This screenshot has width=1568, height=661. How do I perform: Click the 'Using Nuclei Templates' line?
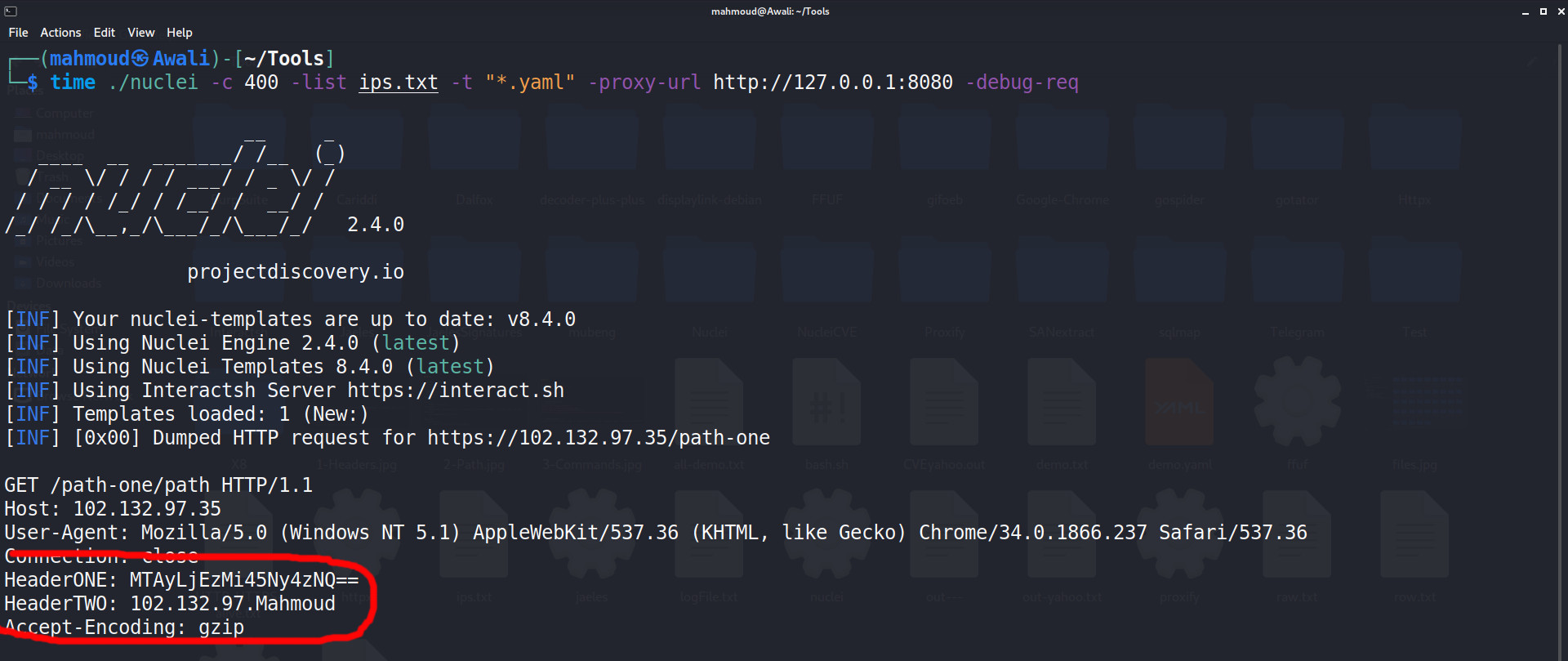[250, 367]
